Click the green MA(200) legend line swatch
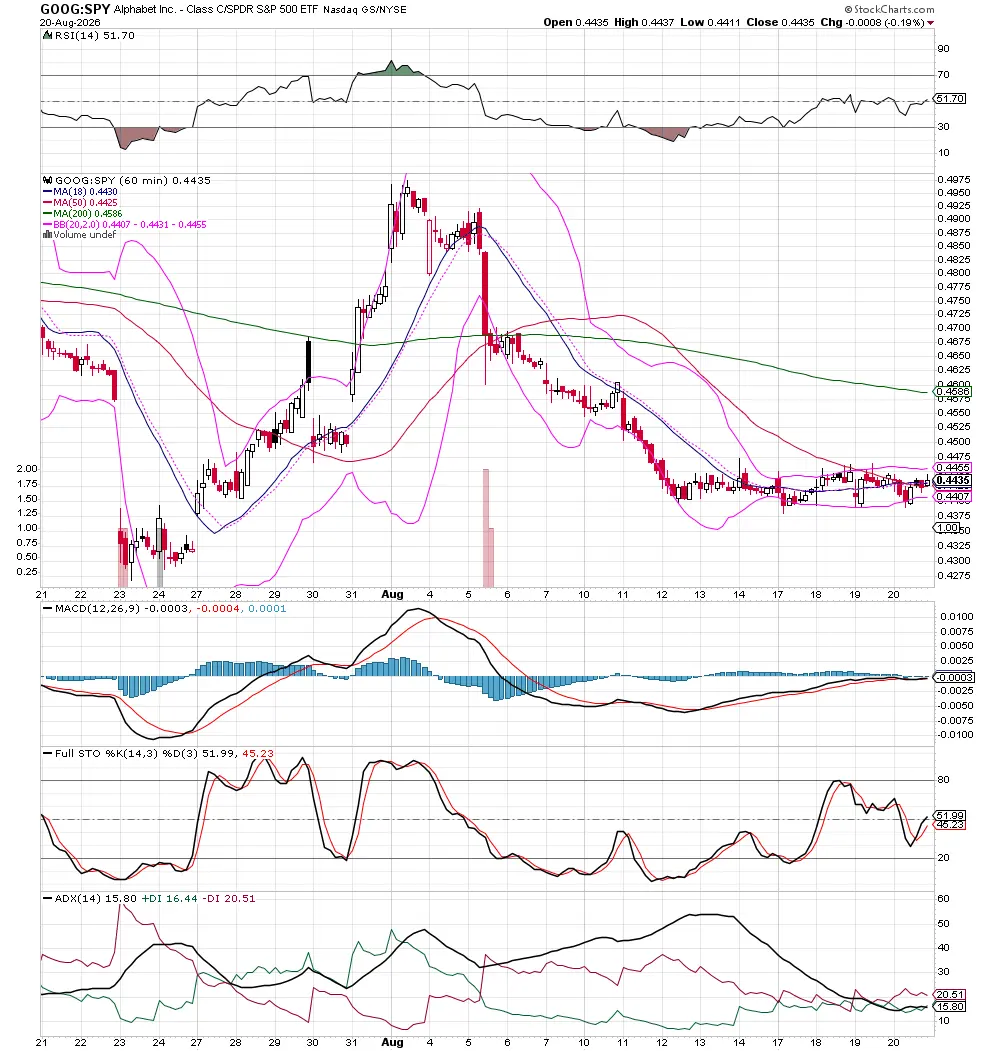Image resolution: width=990 pixels, height=1051 pixels. point(48,214)
